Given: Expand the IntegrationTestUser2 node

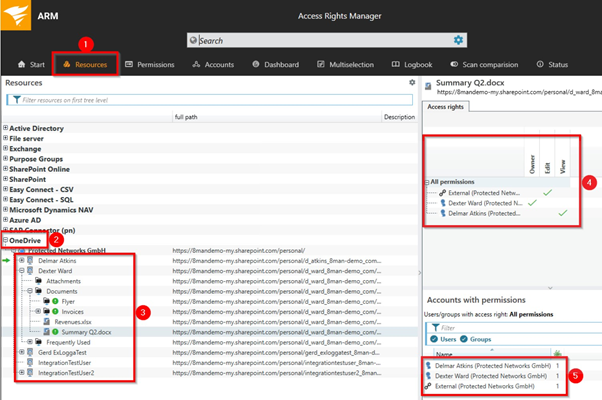Looking at the screenshot, I should (x=22, y=372).
